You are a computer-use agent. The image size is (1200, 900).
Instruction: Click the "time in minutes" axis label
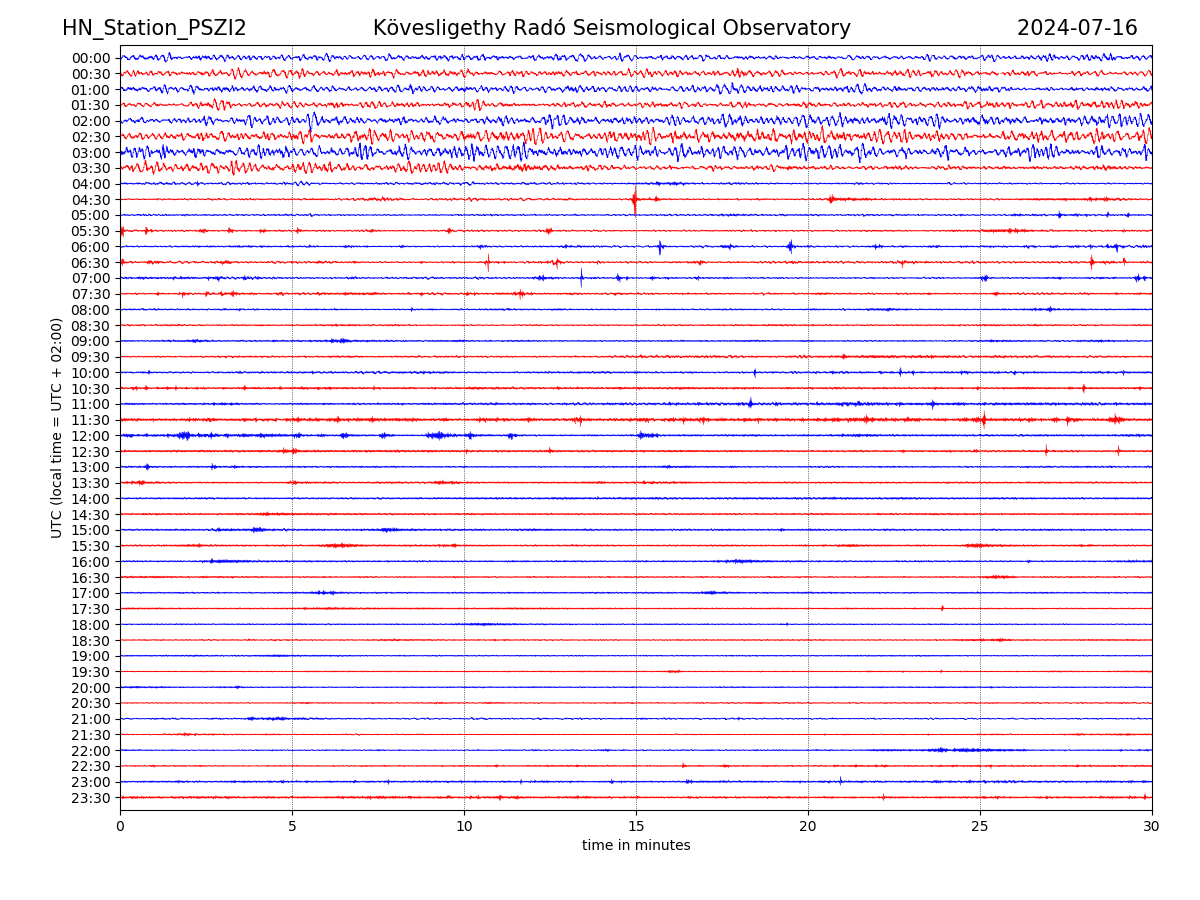tap(636, 846)
